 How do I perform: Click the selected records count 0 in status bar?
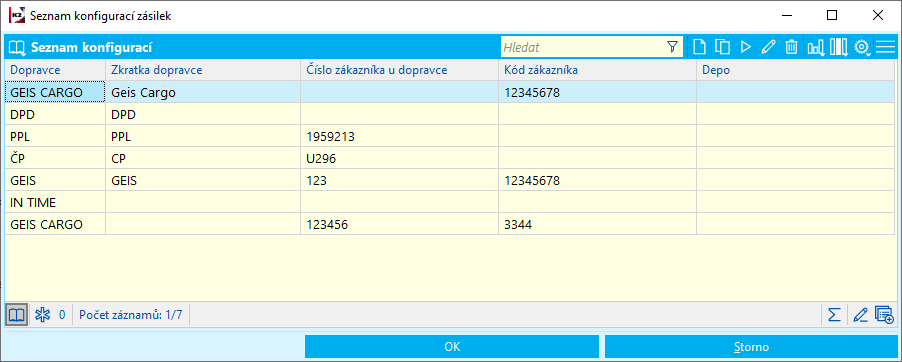62,315
